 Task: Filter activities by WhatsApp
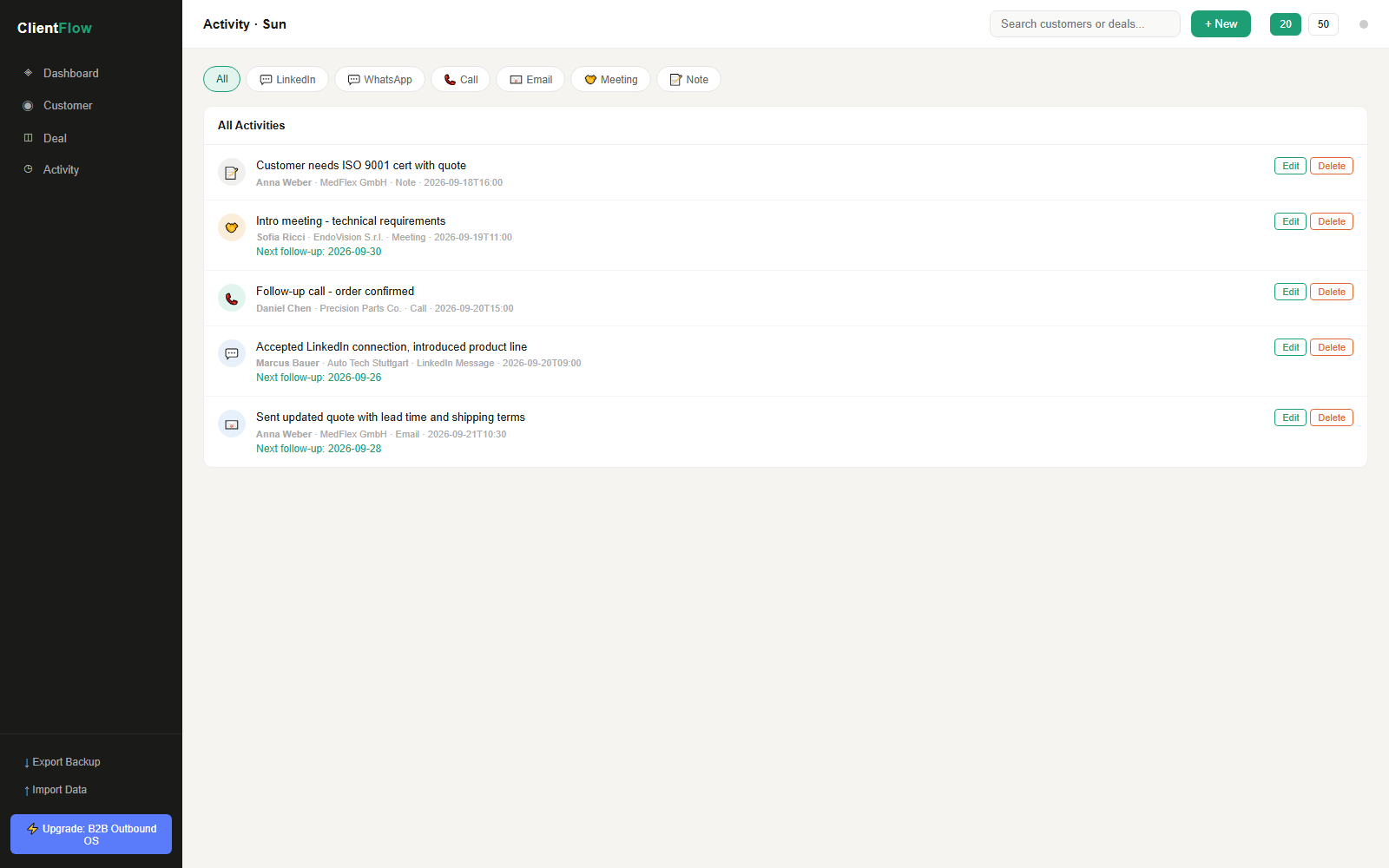click(379, 79)
